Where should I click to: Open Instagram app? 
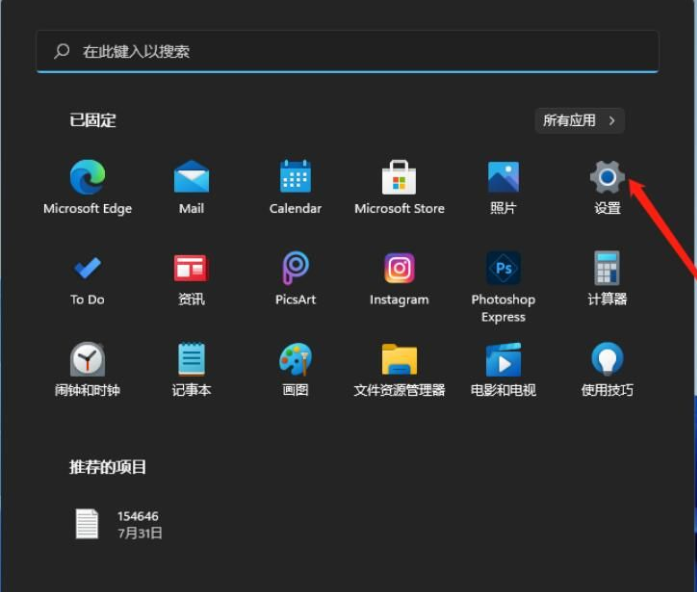(399, 270)
